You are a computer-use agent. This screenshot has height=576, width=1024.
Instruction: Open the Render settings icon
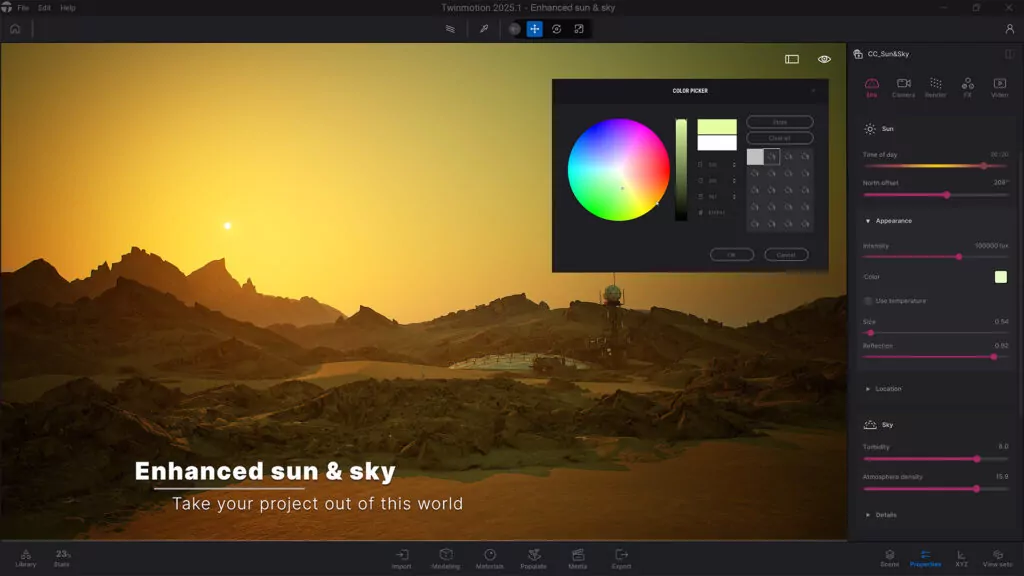pyautogui.click(x=936, y=86)
